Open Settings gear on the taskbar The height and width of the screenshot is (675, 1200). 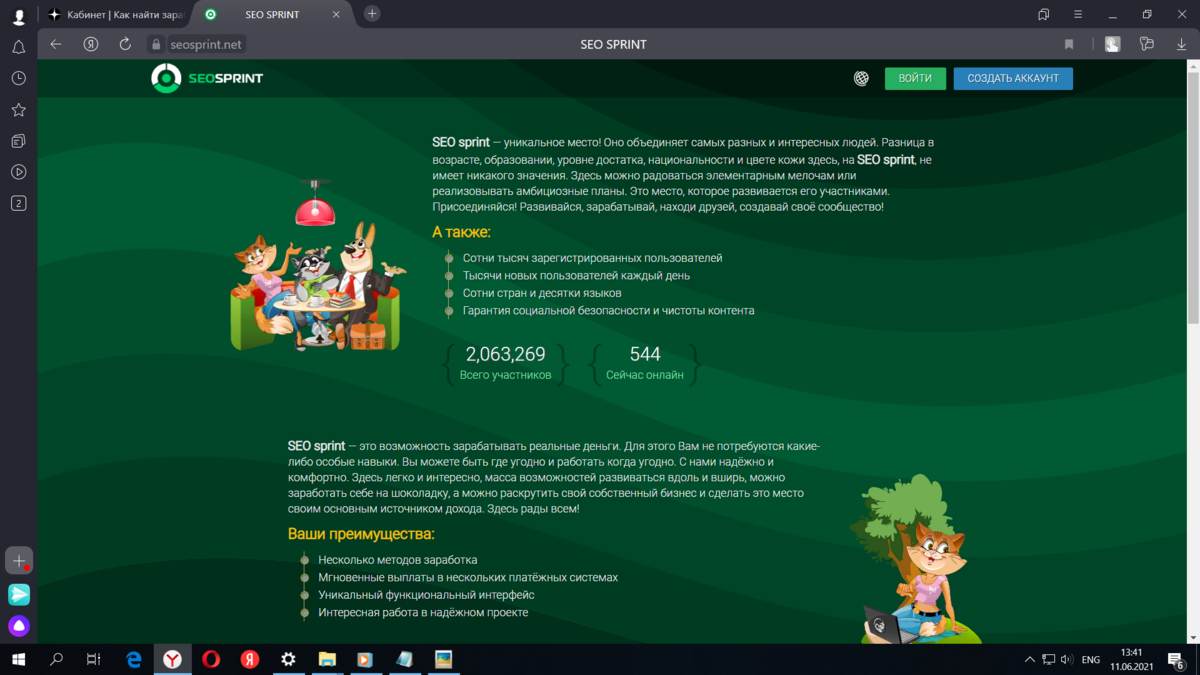pos(288,659)
